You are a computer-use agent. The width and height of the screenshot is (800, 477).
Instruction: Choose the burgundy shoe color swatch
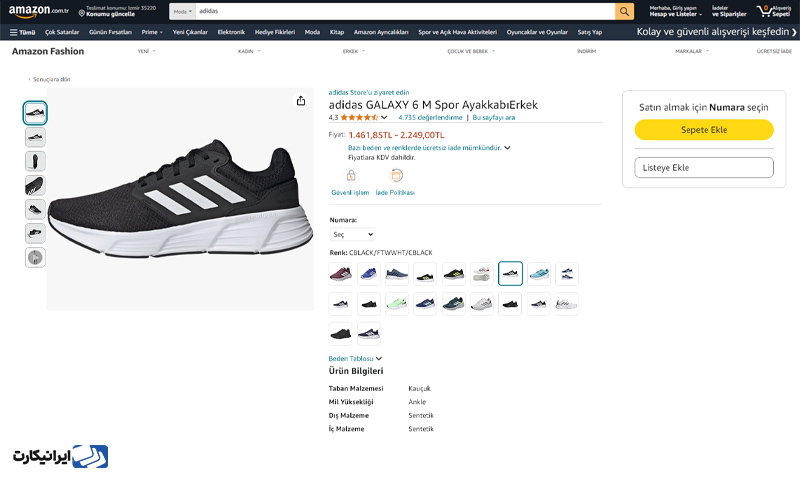pyautogui.click(x=340, y=274)
